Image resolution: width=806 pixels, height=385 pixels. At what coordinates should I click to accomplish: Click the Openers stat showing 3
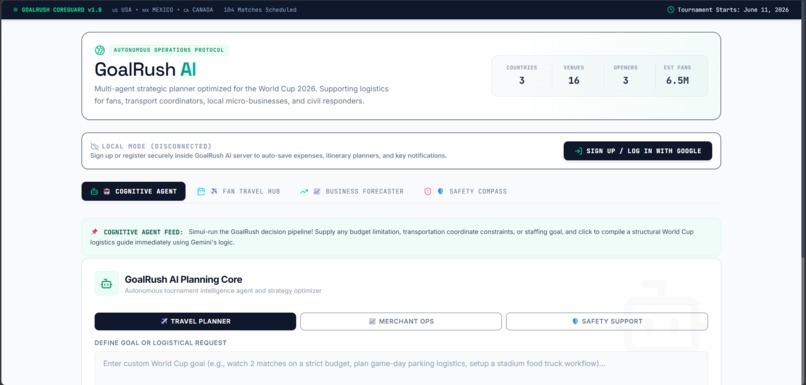pyautogui.click(x=626, y=75)
